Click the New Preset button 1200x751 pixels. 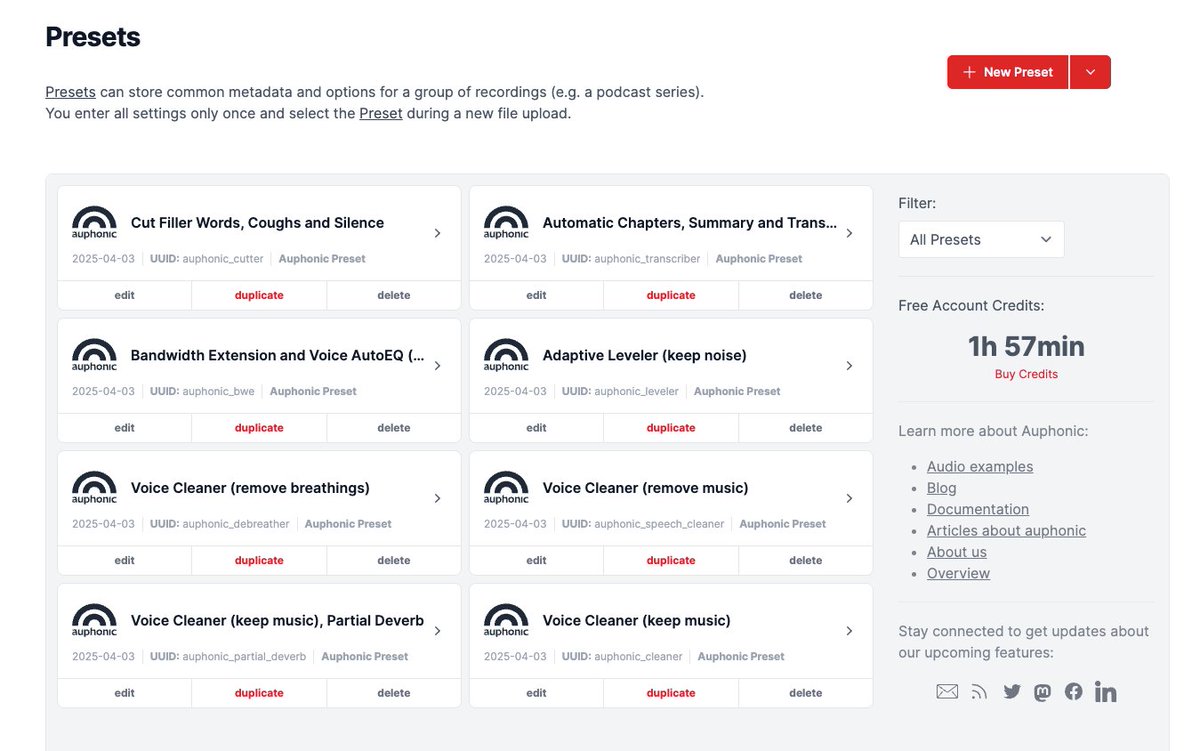click(1007, 72)
